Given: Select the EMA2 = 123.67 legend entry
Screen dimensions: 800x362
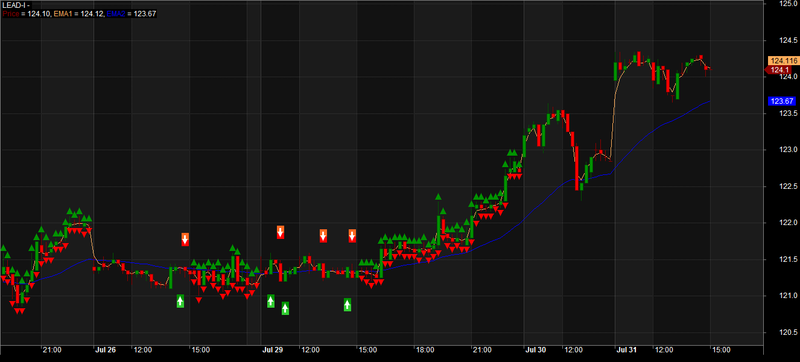Looking at the screenshot, I should [131, 14].
